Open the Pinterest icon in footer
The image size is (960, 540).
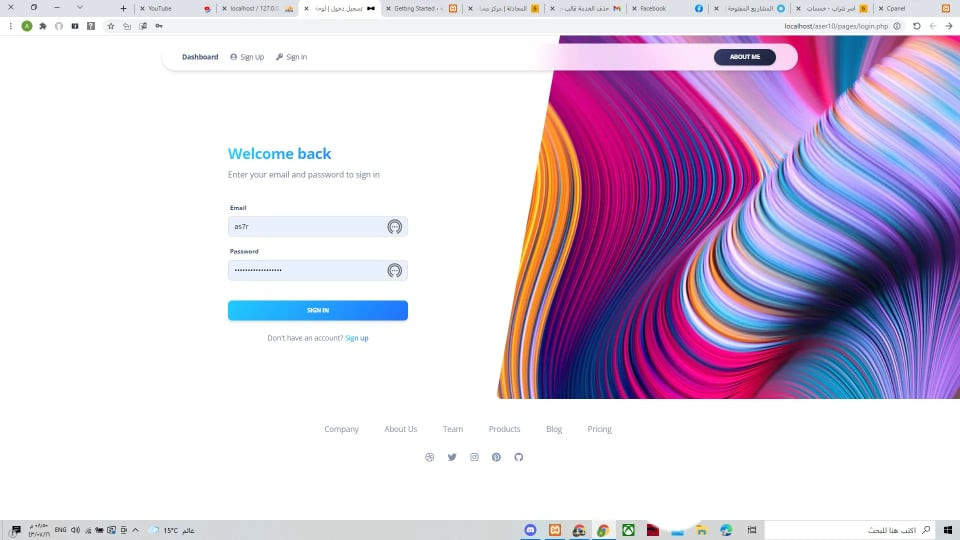coord(496,457)
